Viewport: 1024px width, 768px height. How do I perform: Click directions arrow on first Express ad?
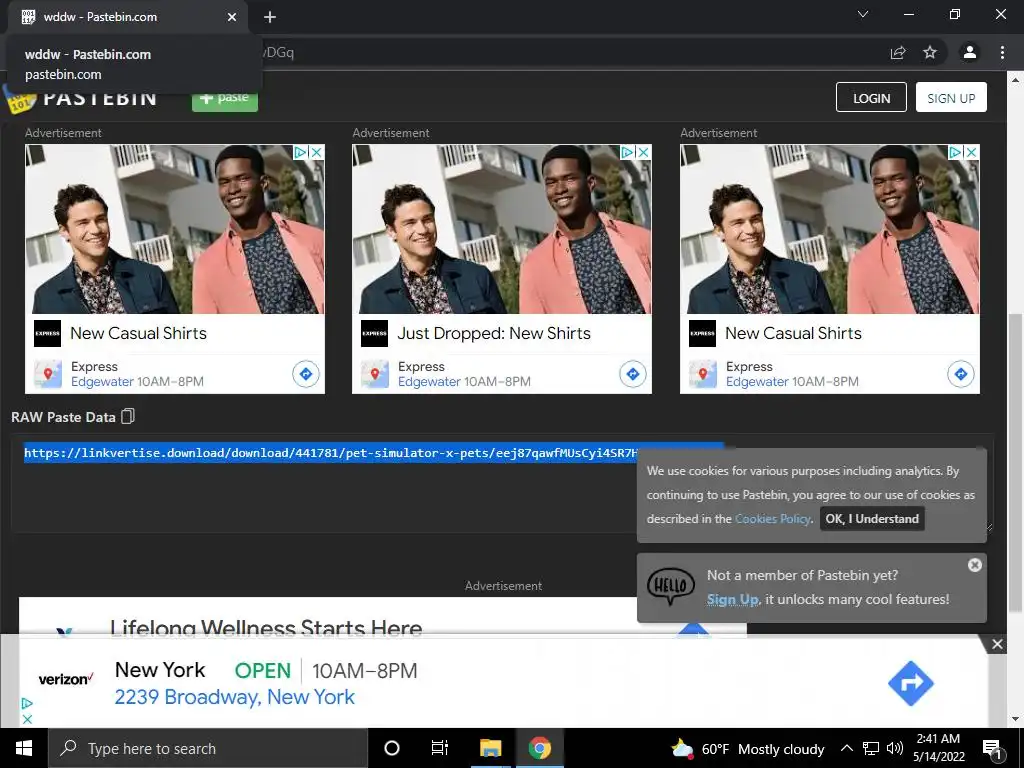pos(306,374)
